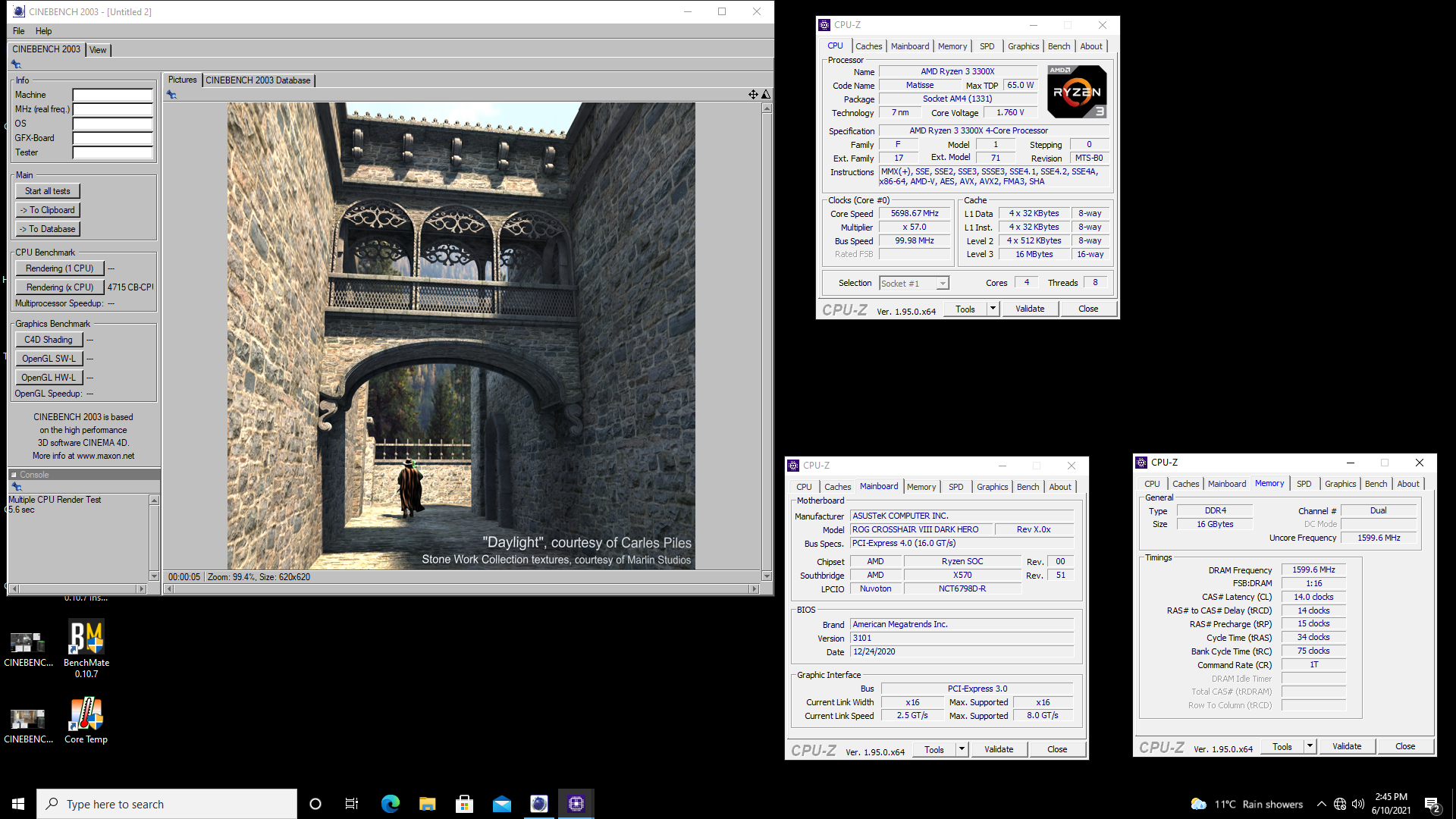Image resolution: width=1456 pixels, height=819 pixels.
Task: Click the Windows taskbar search box
Action: (167, 804)
